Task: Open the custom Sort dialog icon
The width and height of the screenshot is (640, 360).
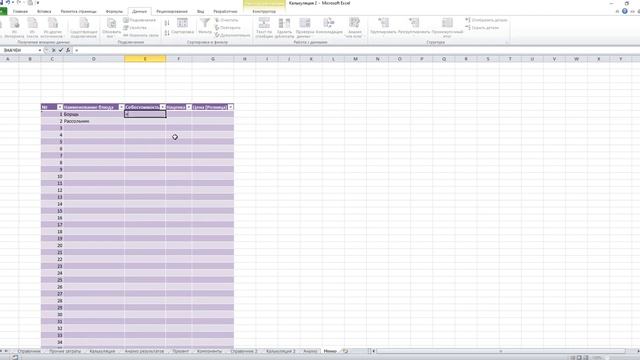Action: coord(182,26)
